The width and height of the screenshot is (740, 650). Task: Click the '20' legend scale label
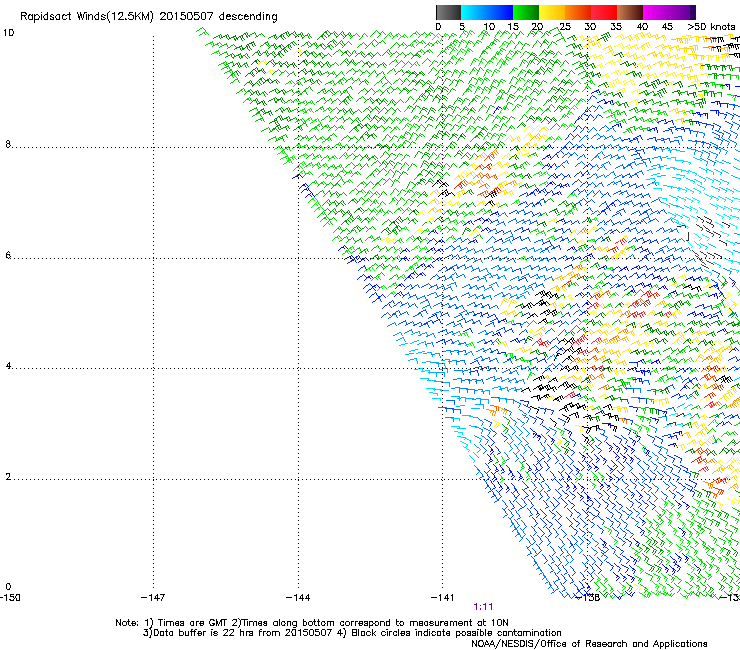coord(538,27)
